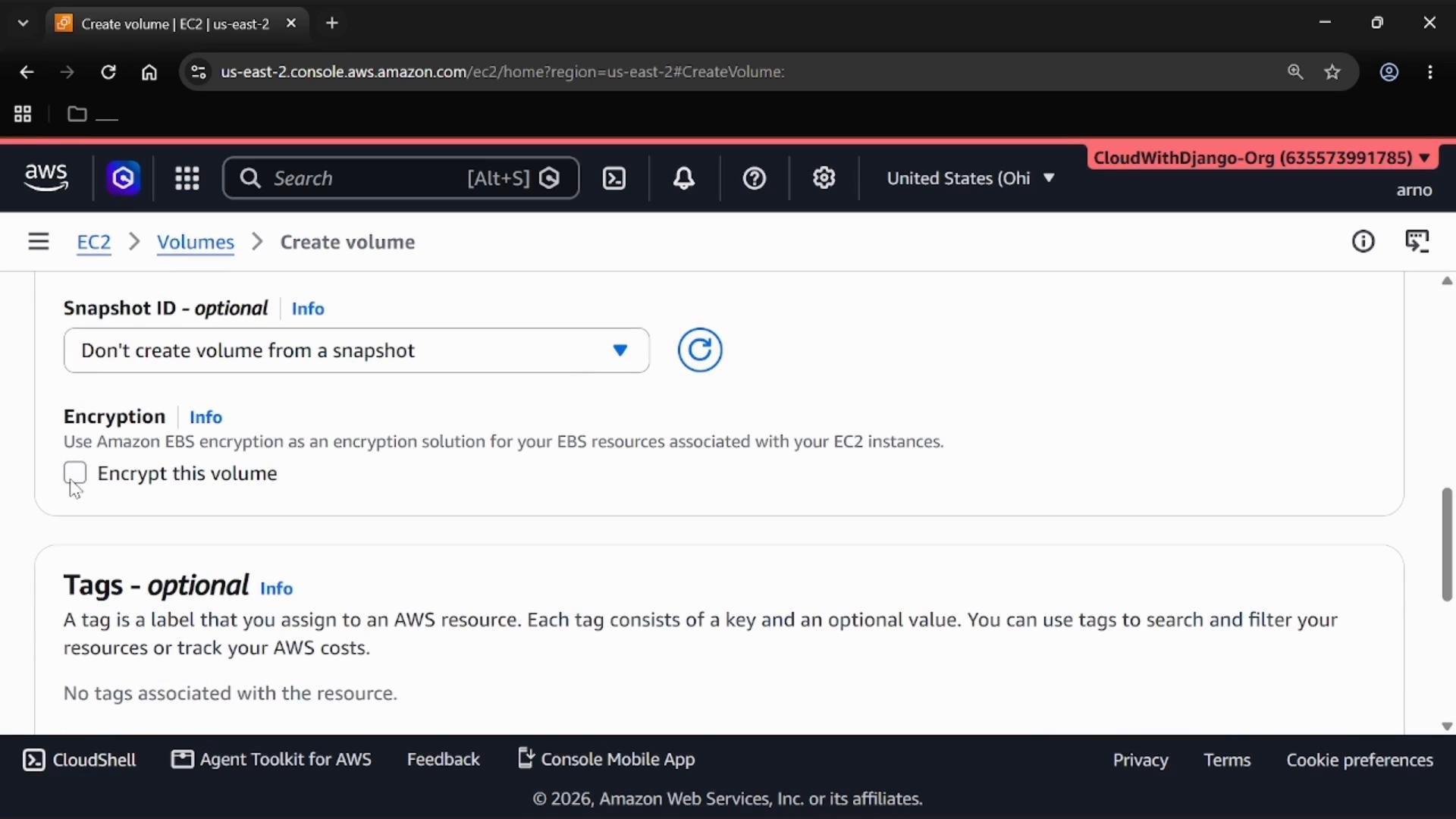This screenshot has height=819, width=1456.
Task: Refresh the snapshot ID list
Action: pos(699,350)
